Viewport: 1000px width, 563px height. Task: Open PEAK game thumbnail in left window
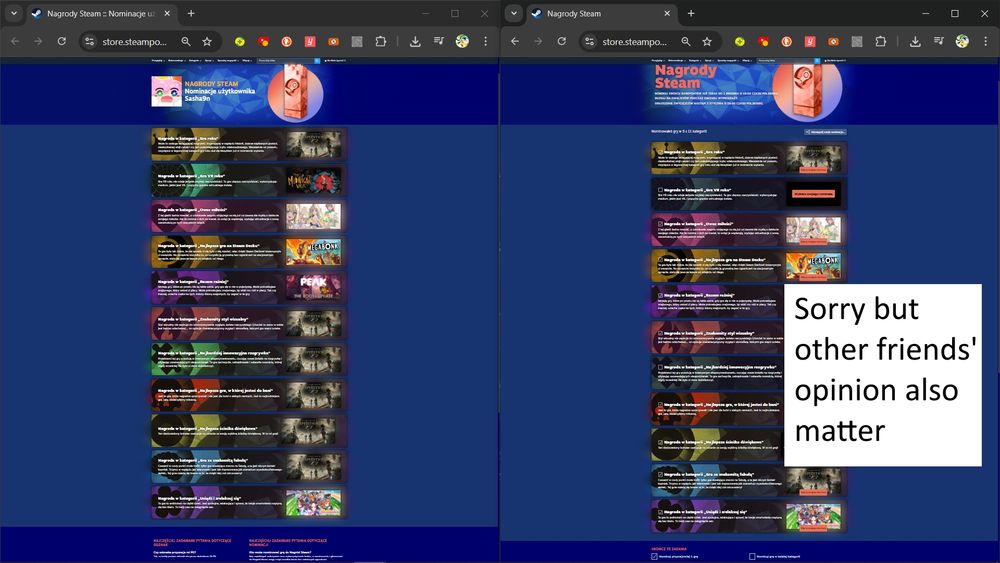[x=313, y=288]
